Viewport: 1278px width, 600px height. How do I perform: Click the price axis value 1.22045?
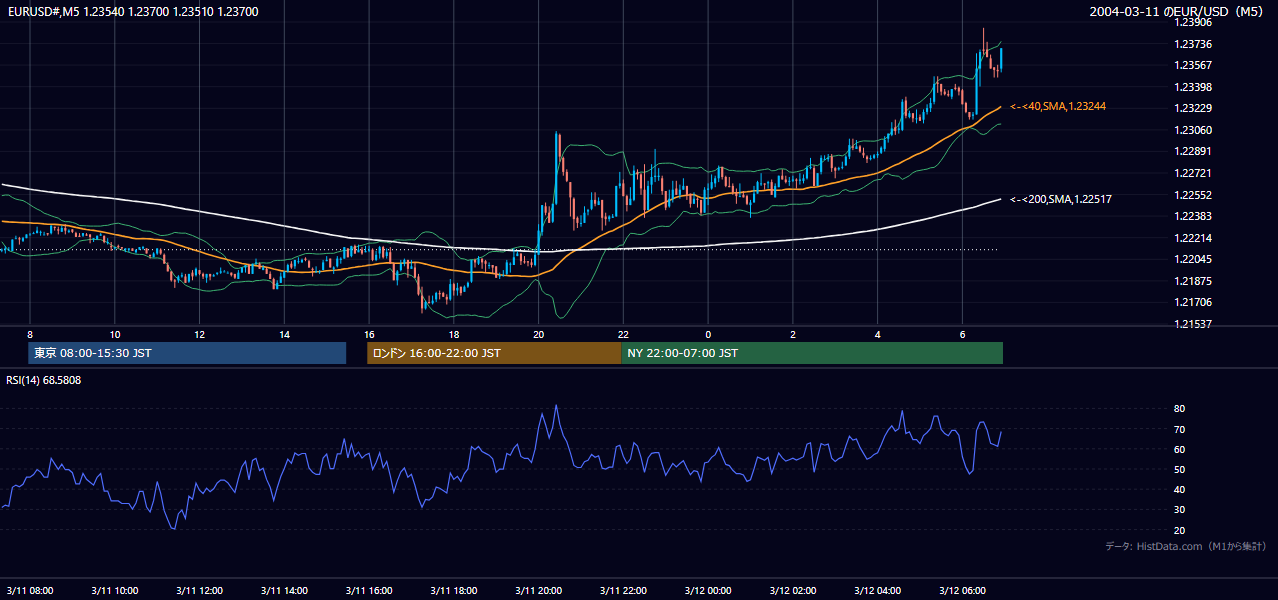1194,259
